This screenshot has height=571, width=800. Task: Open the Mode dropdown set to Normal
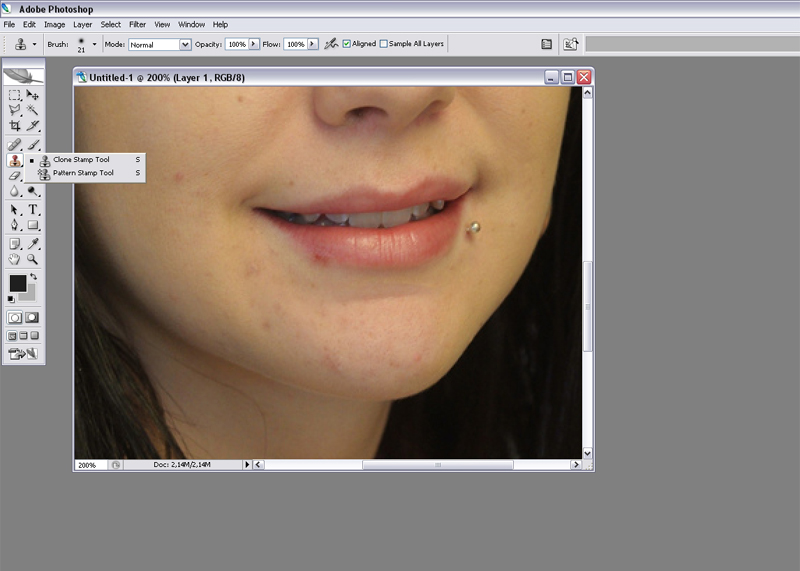pyautogui.click(x=159, y=45)
